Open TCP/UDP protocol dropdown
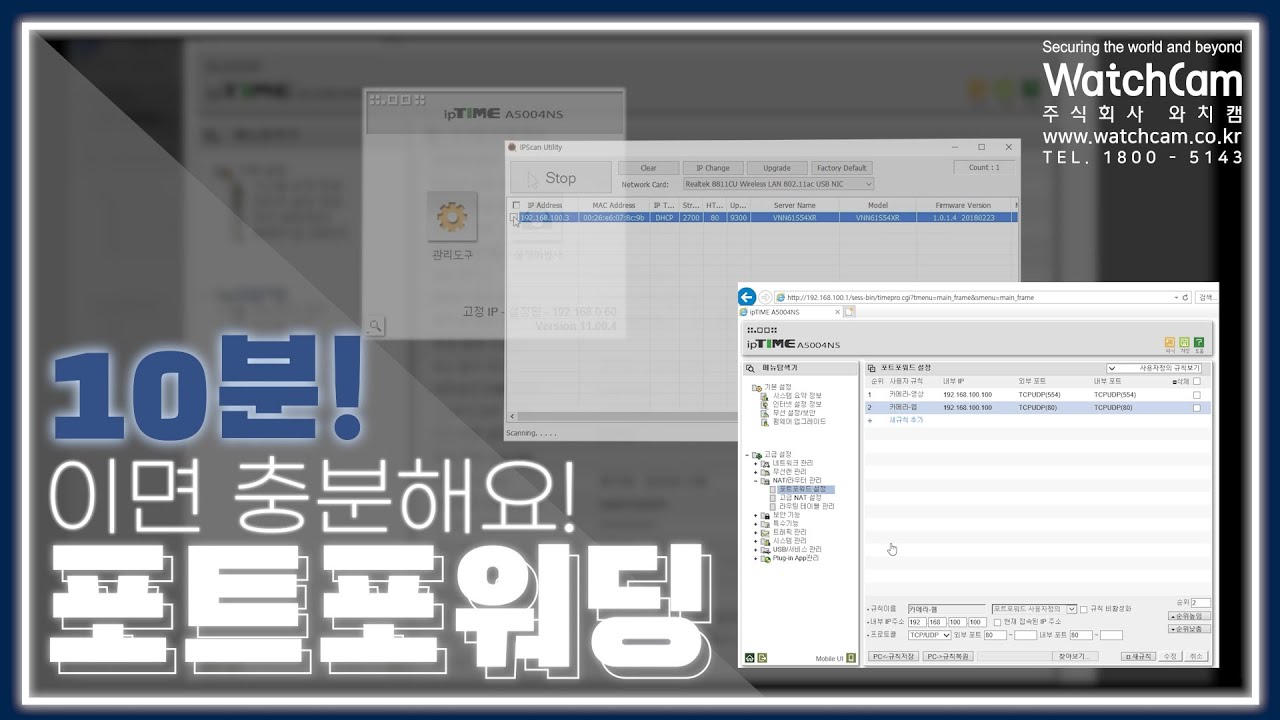Image resolution: width=1280 pixels, height=720 pixels. [x=930, y=635]
